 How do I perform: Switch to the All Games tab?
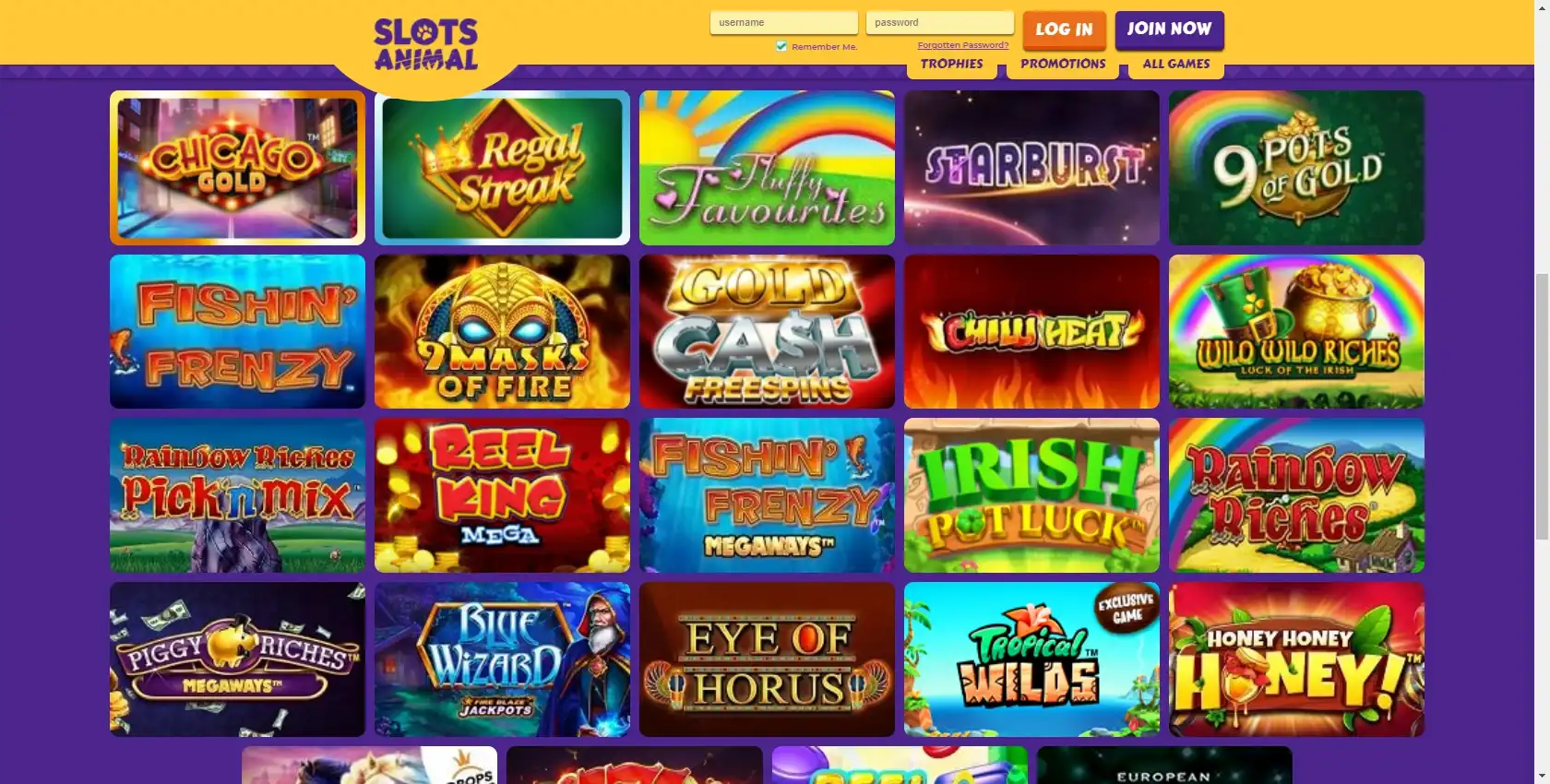point(1176,65)
